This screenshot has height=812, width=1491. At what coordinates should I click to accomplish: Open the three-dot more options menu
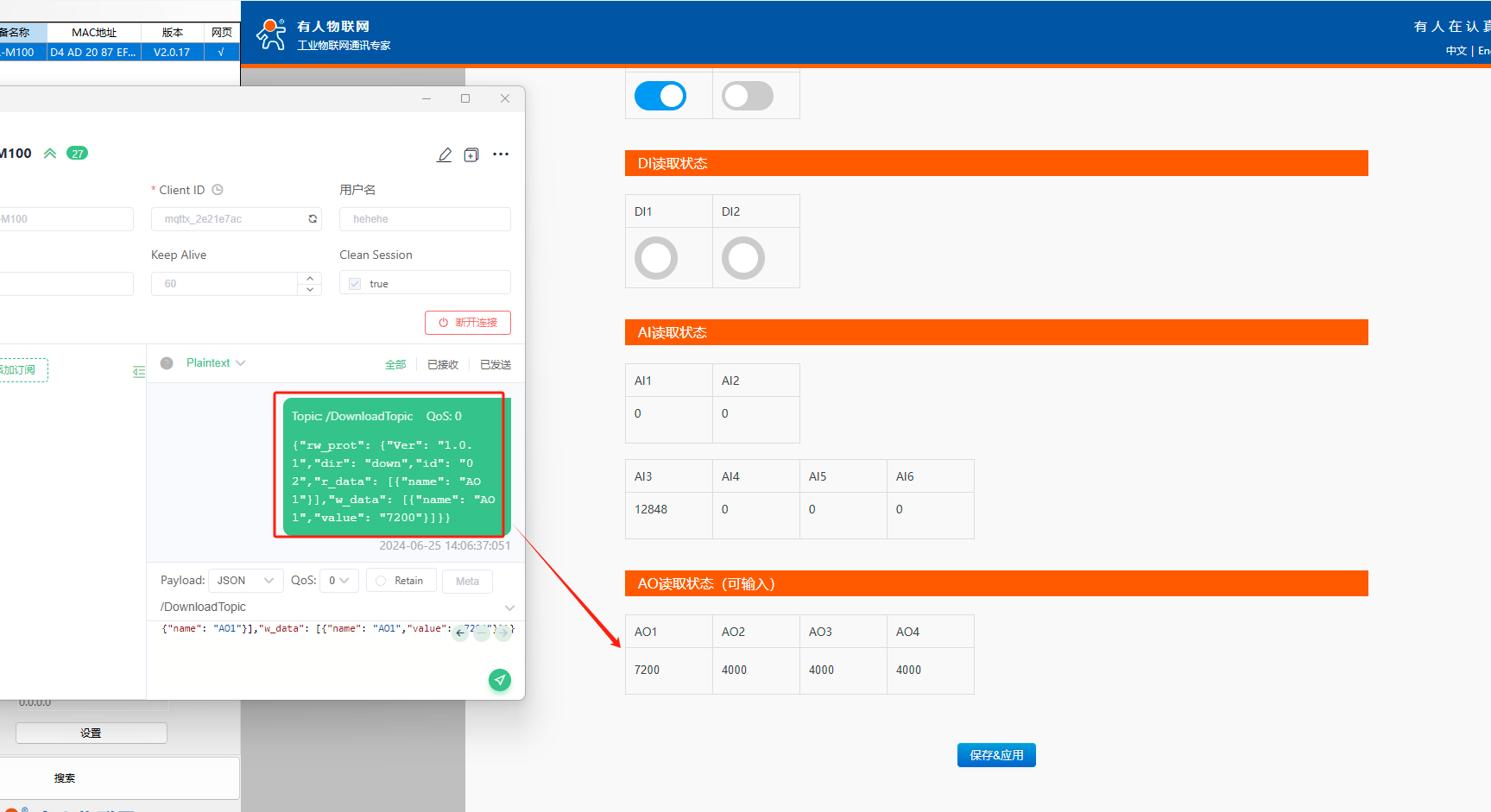coord(501,154)
